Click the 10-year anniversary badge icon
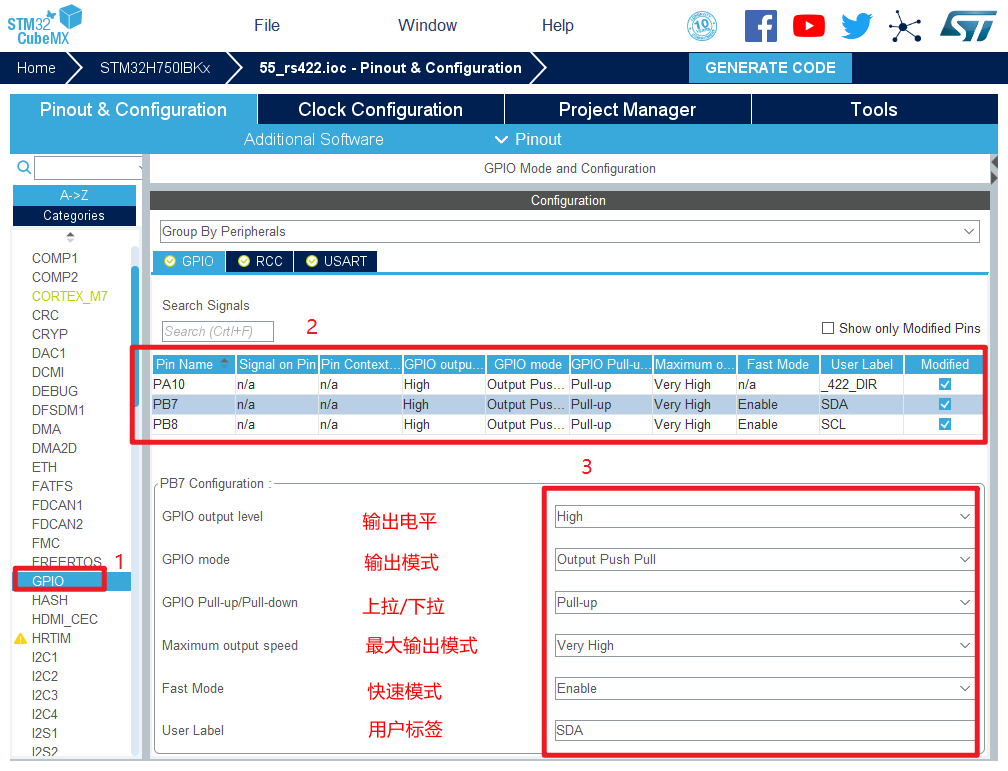Viewport: 1008px width, 771px height. tap(702, 26)
